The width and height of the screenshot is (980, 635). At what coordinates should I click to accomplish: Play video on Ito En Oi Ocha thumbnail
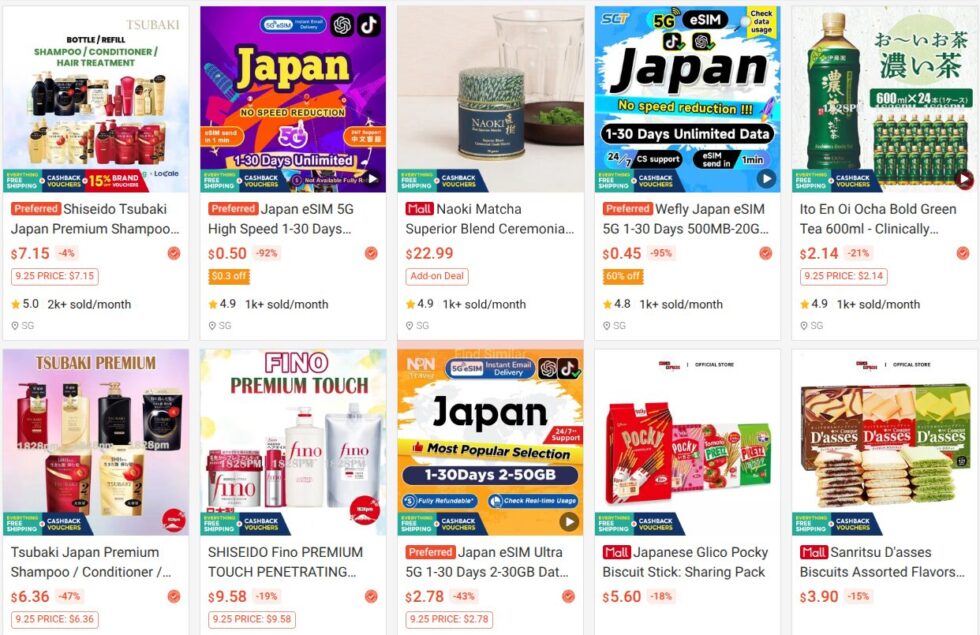(964, 179)
